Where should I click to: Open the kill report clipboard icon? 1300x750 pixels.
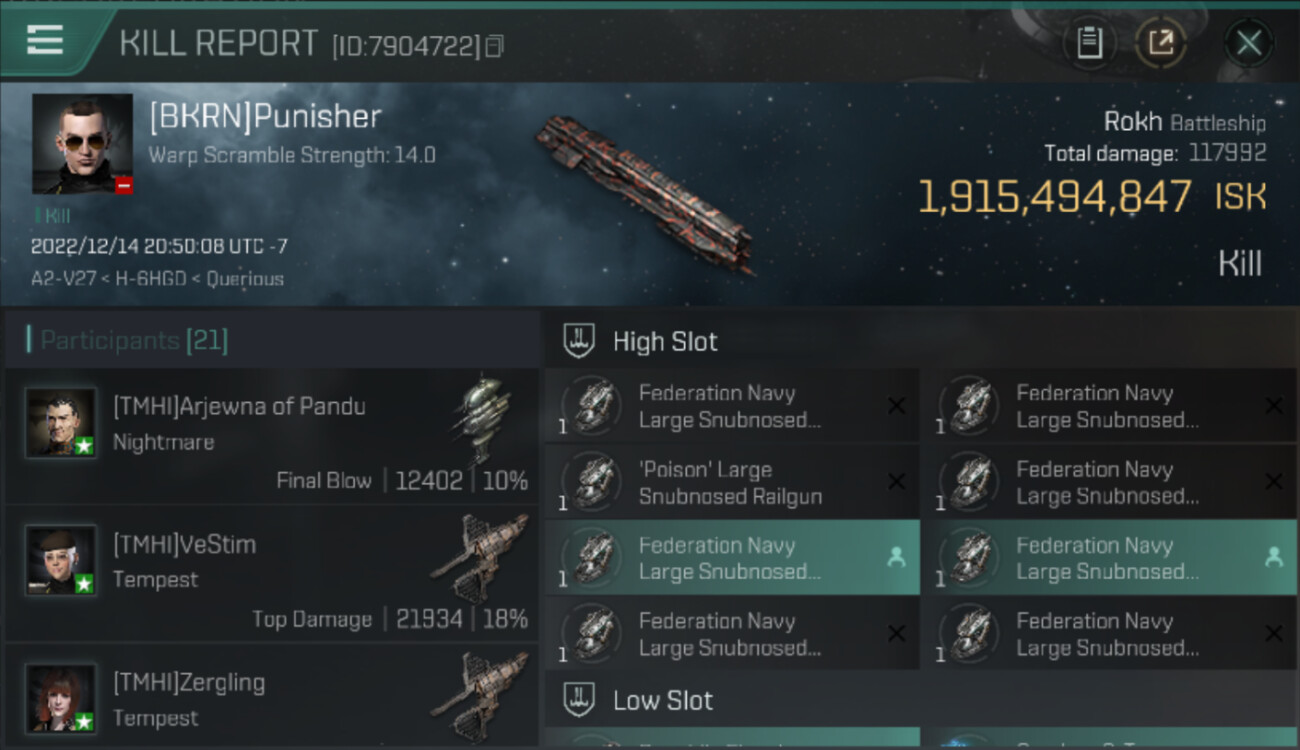coord(1089,43)
